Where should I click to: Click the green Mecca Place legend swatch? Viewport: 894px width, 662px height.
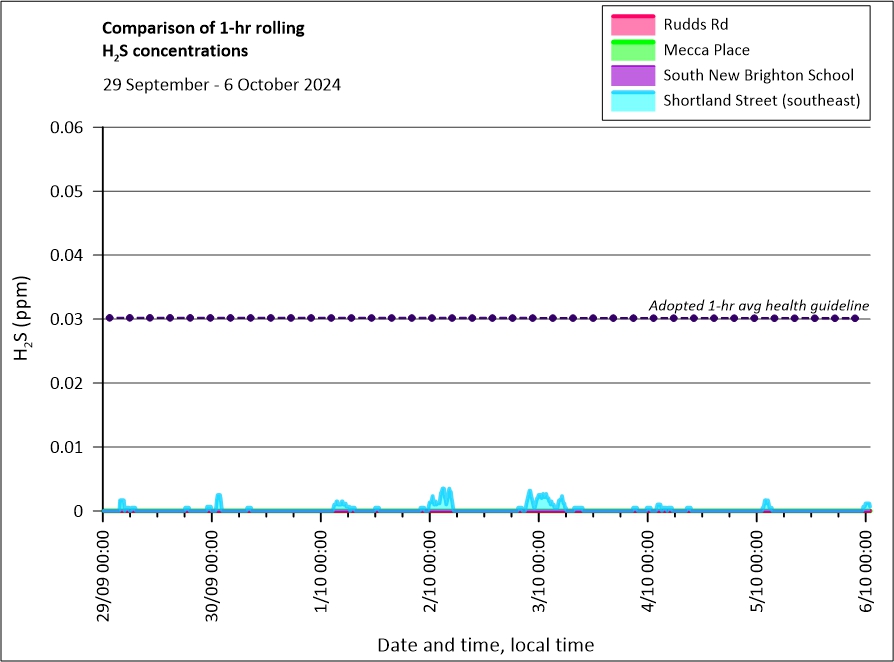click(x=630, y=50)
